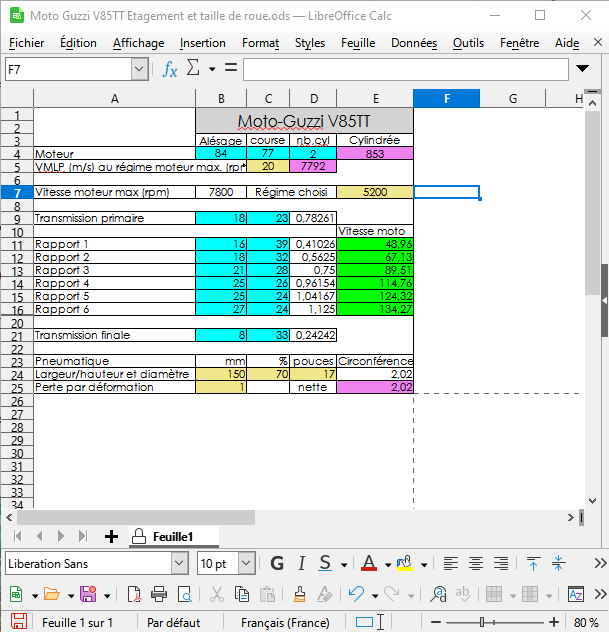The image size is (609, 632).
Task: Open the save options dropdown arrow
Action: point(107,596)
